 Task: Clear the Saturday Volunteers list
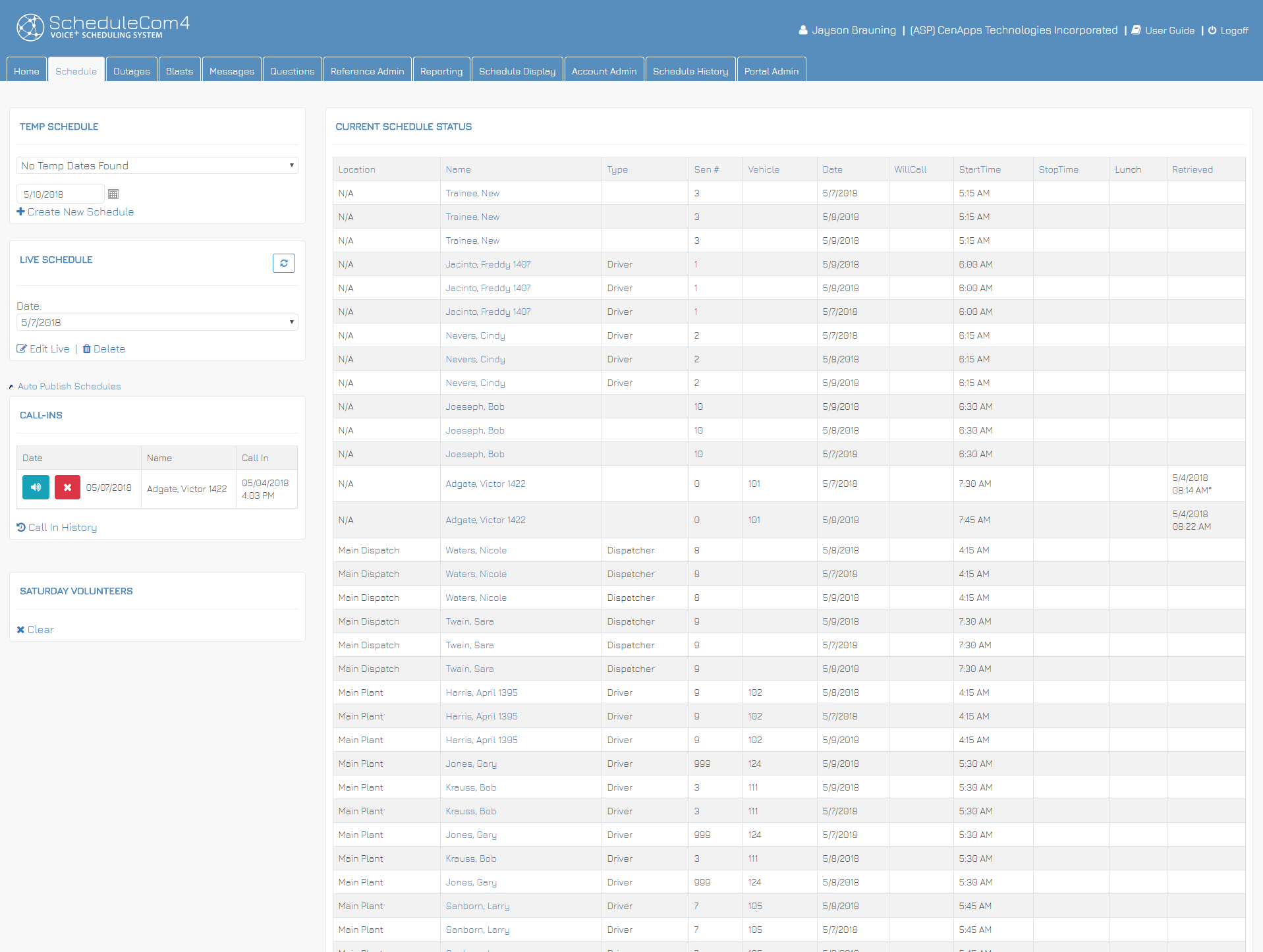(40, 630)
